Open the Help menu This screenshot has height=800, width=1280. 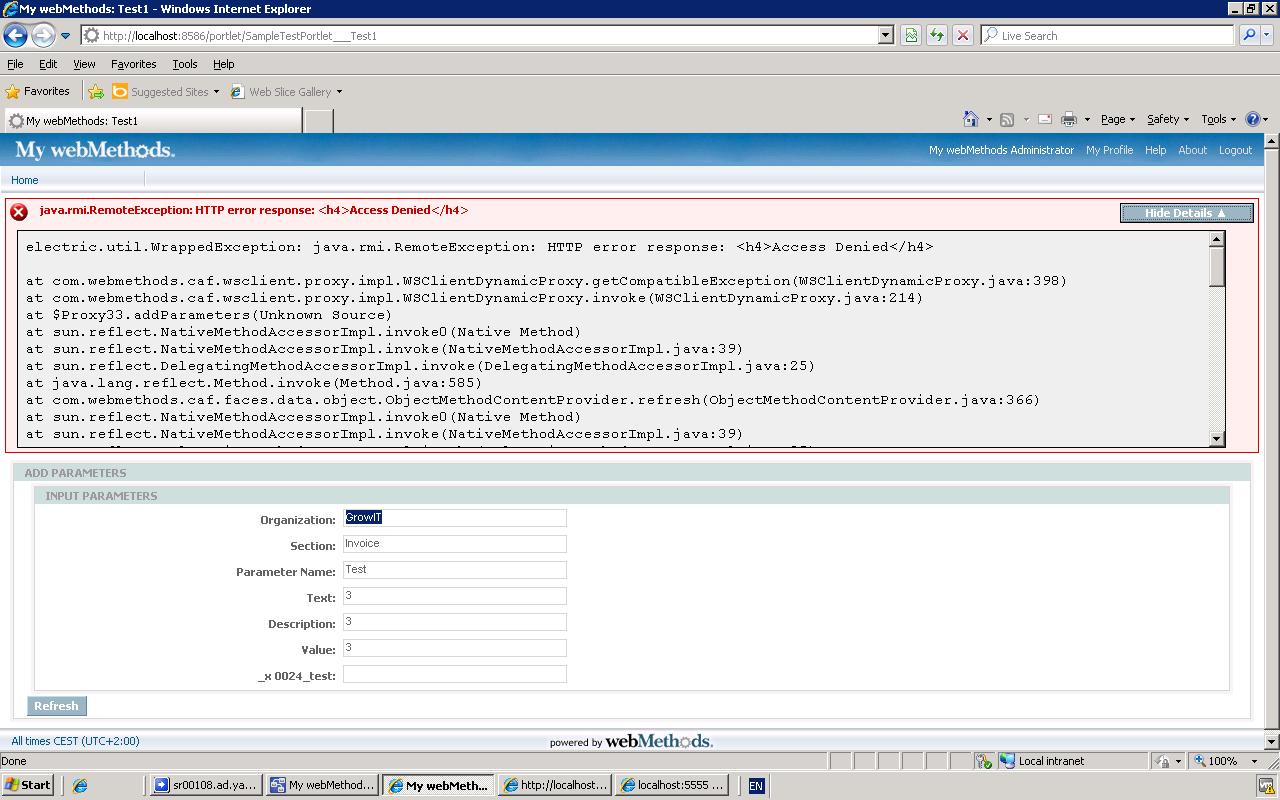[224, 64]
